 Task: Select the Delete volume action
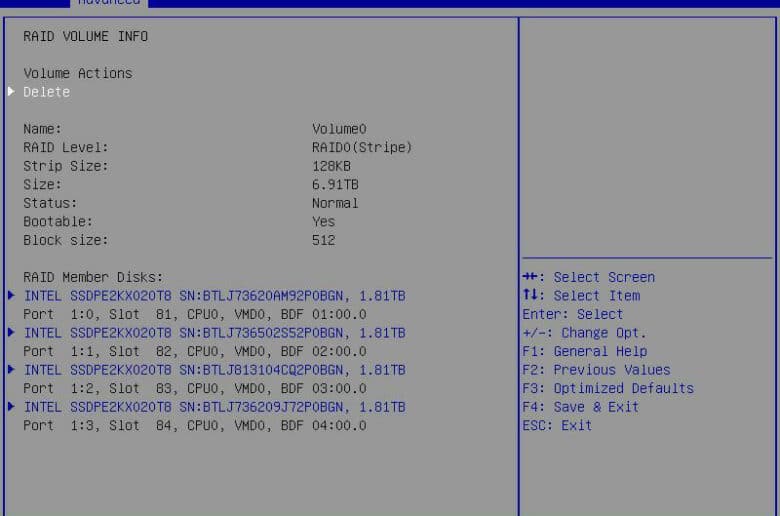pyautogui.click(x=46, y=92)
